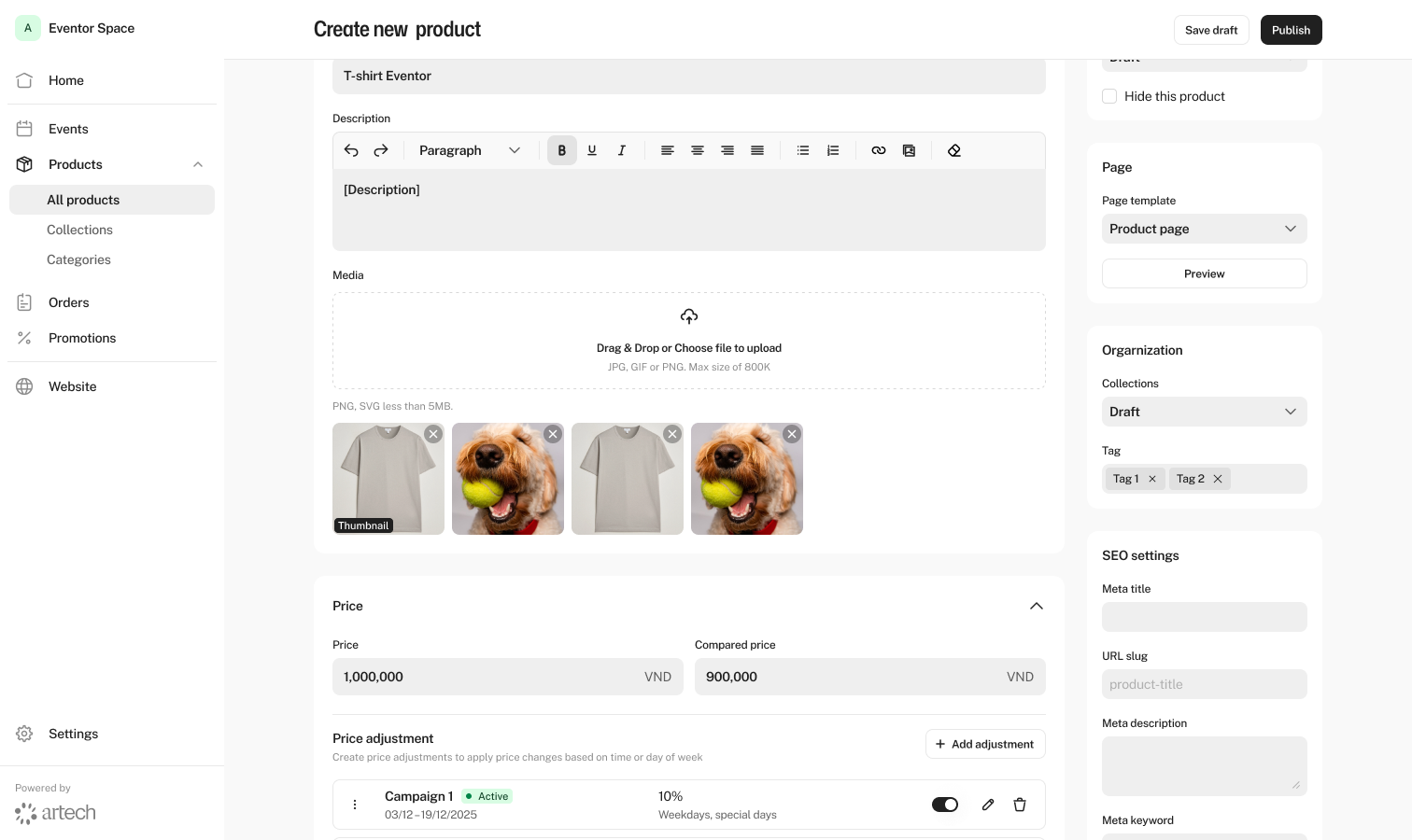Image resolution: width=1412 pixels, height=840 pixels.
Task: Turn off the Campaign 1 toggle
Action: coord(945,805)
